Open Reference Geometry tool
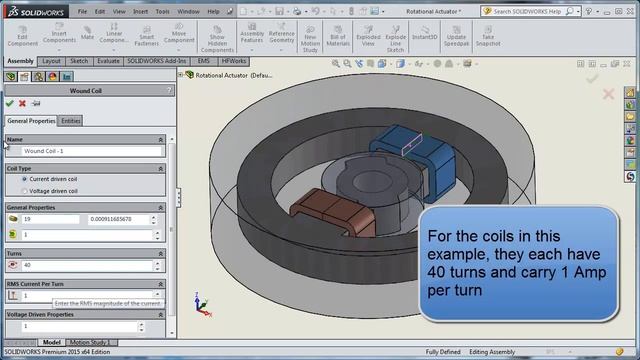The image size is (640, 360). (x=282, y=33)
